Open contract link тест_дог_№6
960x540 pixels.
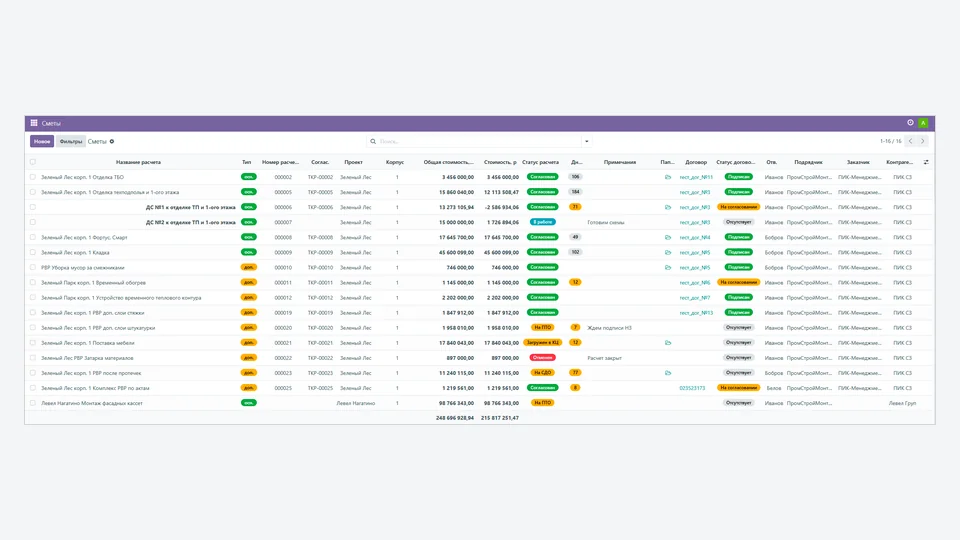pos(695,283)
